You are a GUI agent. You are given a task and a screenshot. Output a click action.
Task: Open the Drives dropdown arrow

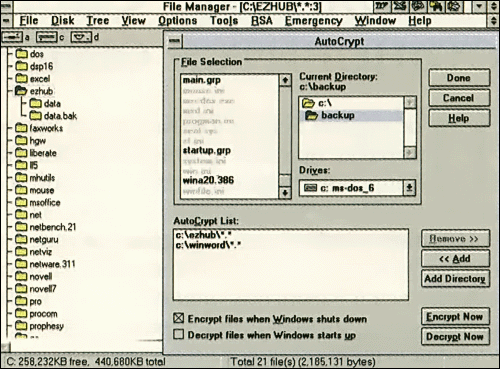(x=409, y=188)
